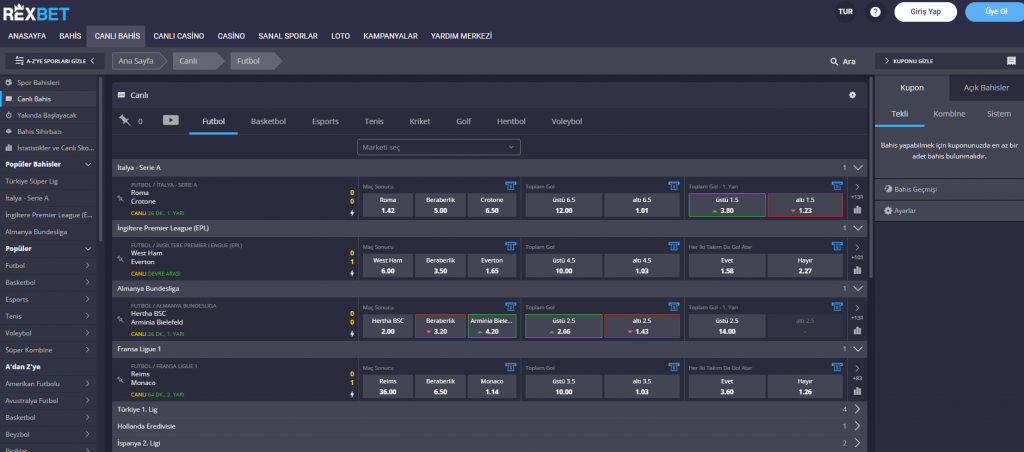Click the Üye Ol signup button
The image size is (1024, 452).
(x=995, y=12)
